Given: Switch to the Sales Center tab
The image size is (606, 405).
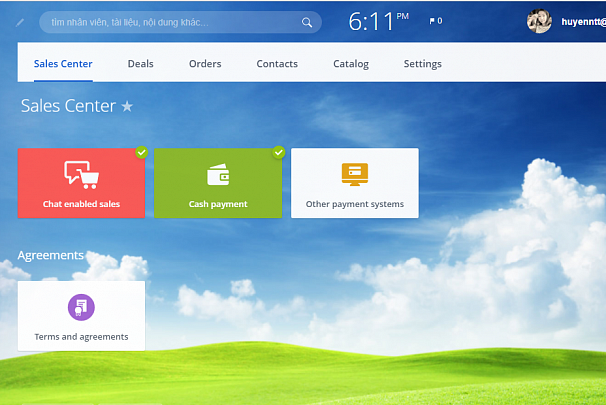Looking at the screenshot, I should (63, 64).
